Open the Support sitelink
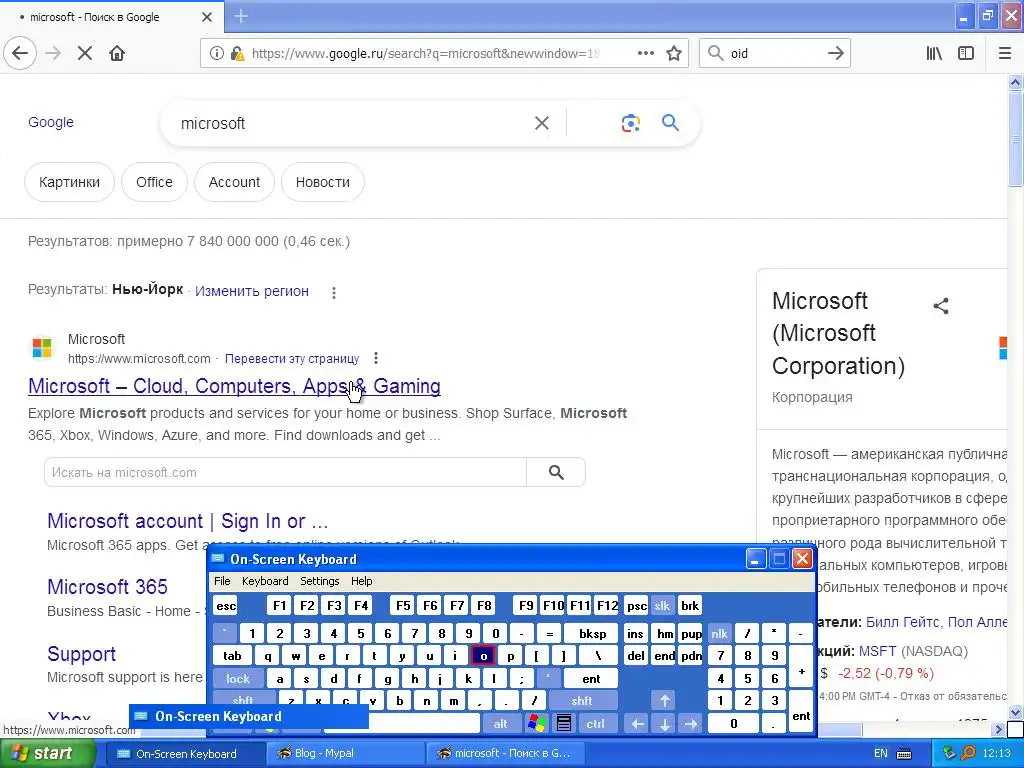The image size is (1024, 768). click(81, 654)
